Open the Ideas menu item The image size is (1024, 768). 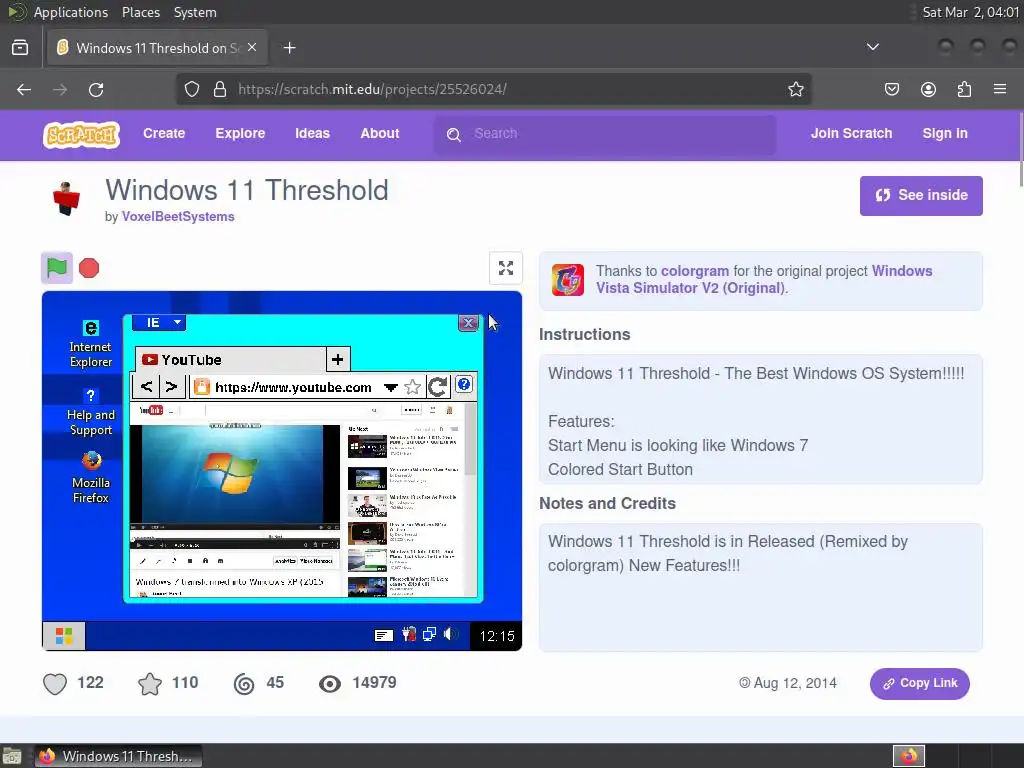[312, 133]
